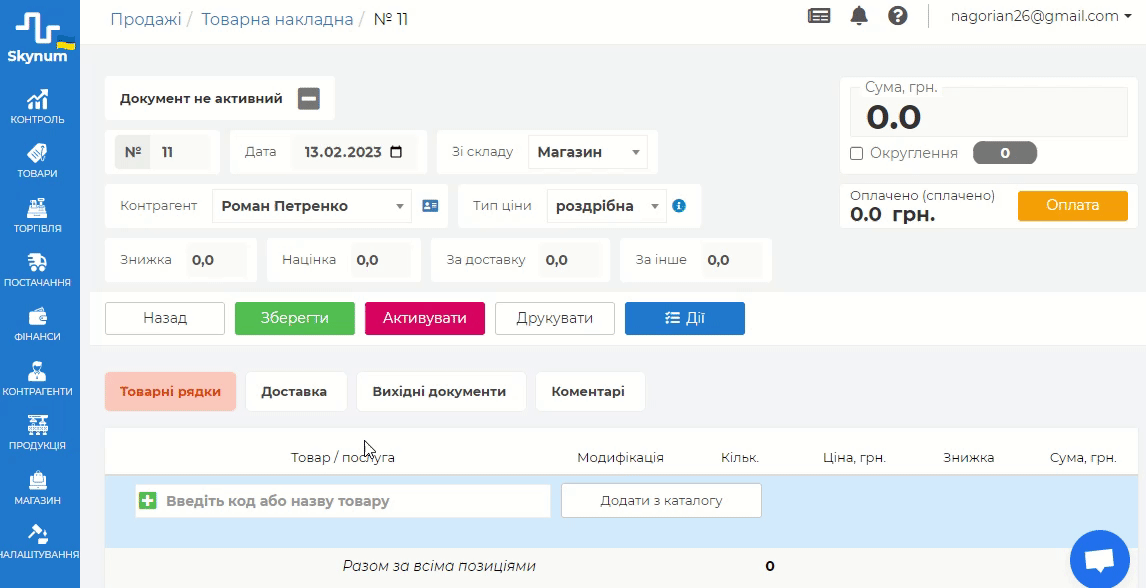Go to the Фінанси sidebar section
Viewport: 1146px width, 588px height.
(38, 323)
